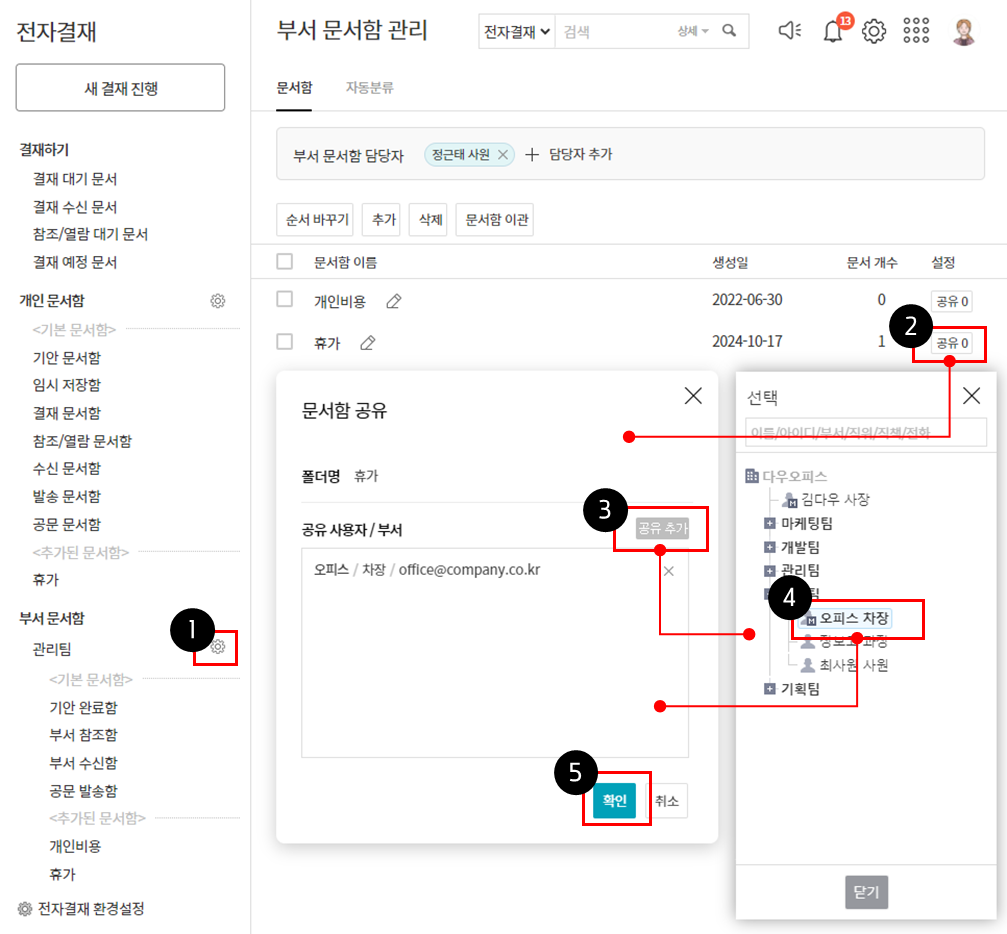Screen dimensions: 1007x934
Task: Click the 새 결재 진행 button
Action: click(120, 88)
